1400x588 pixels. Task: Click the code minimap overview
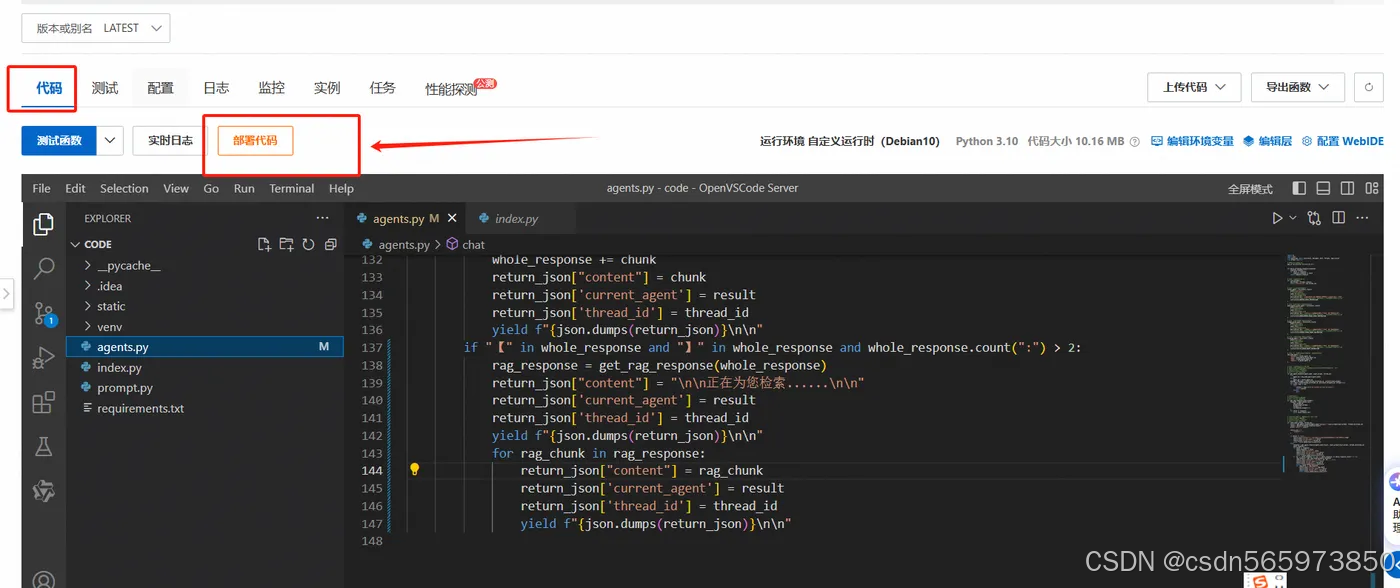(1325, 365)
